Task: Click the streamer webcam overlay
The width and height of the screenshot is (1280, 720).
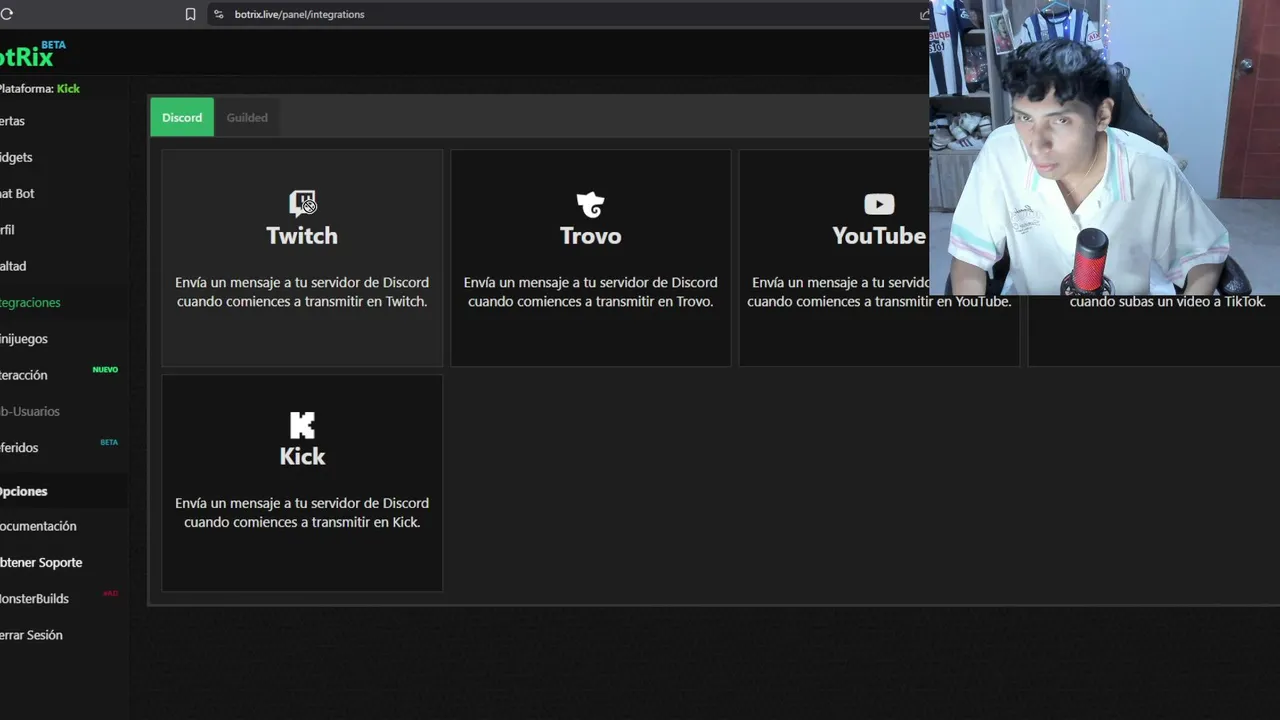Action: 1104,147
